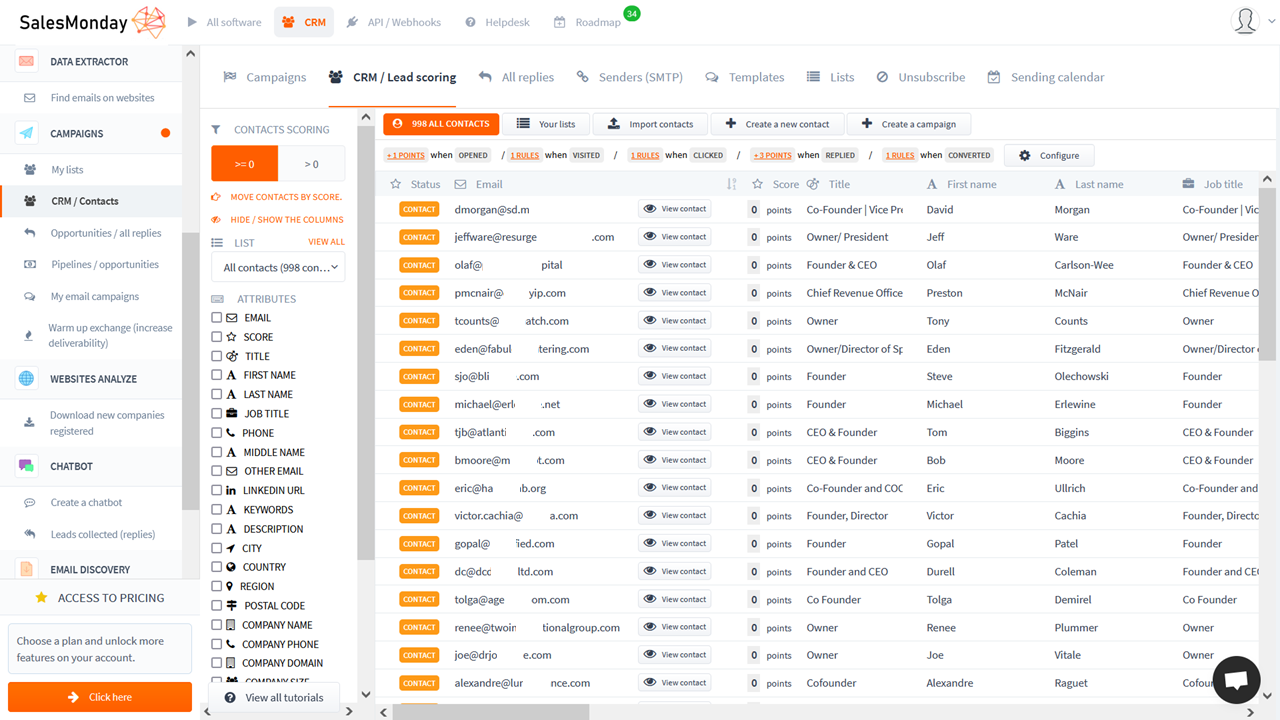Click the Configure gear icon

tap(1024, 155)
